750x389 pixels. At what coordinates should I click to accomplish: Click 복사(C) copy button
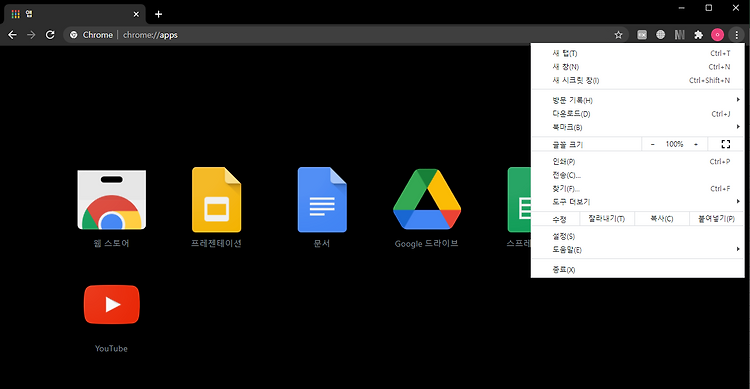coord(662,219)
